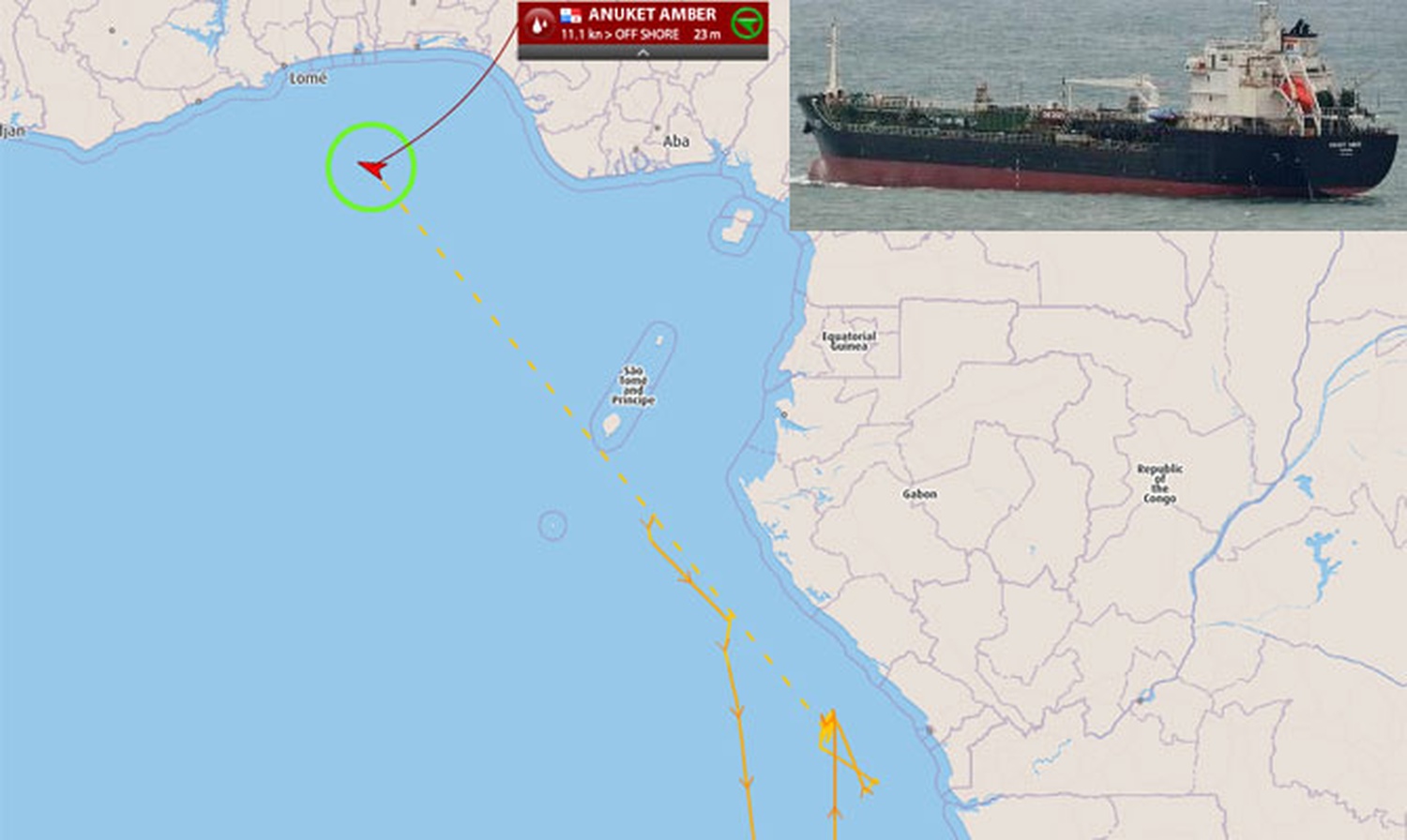The height and width of the screenshot is (840, 1407).
Task: Click the 11.1 kn > OFF SHORE status
Action: (620, 35)
